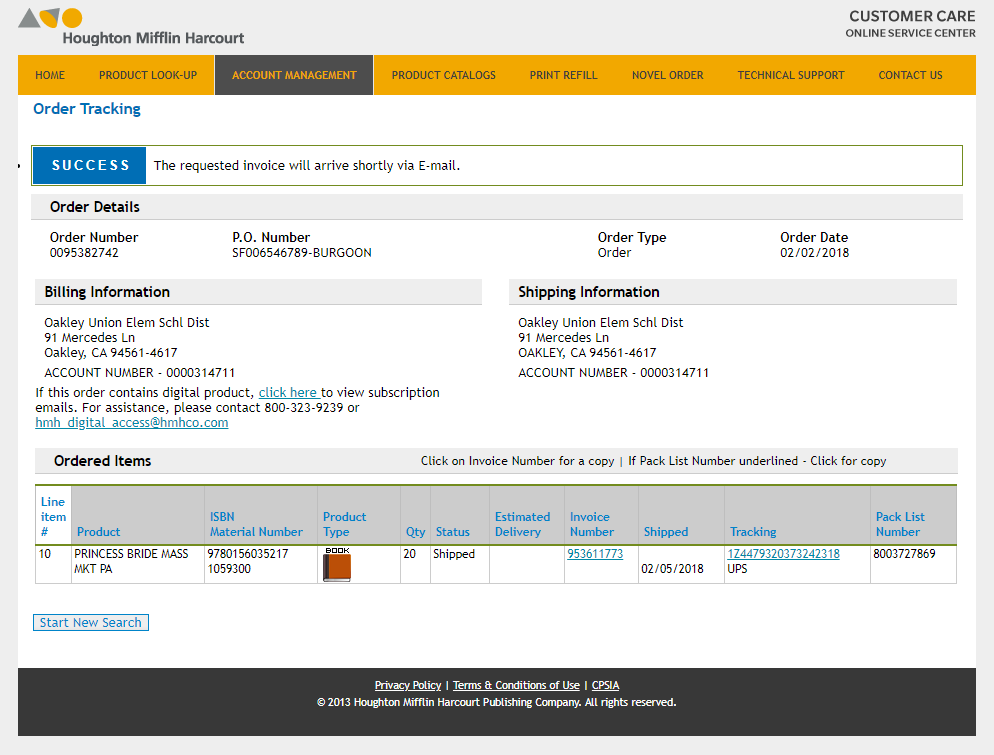Select the Account Management tab

(294, 75)
